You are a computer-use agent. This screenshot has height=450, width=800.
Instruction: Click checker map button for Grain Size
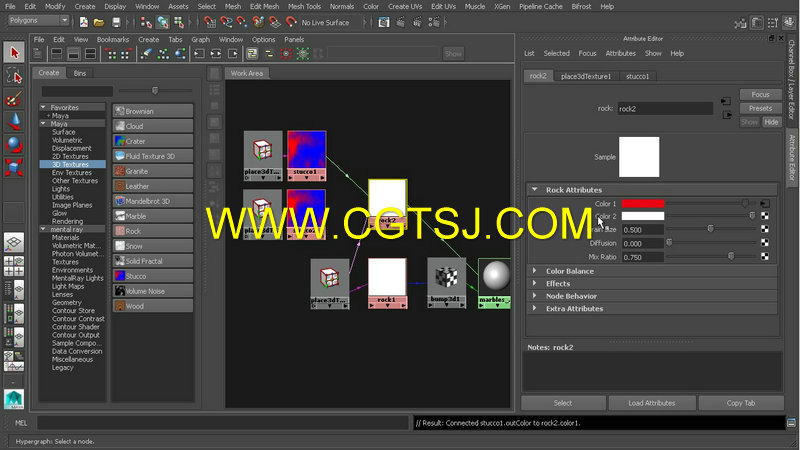coord(765,229)
